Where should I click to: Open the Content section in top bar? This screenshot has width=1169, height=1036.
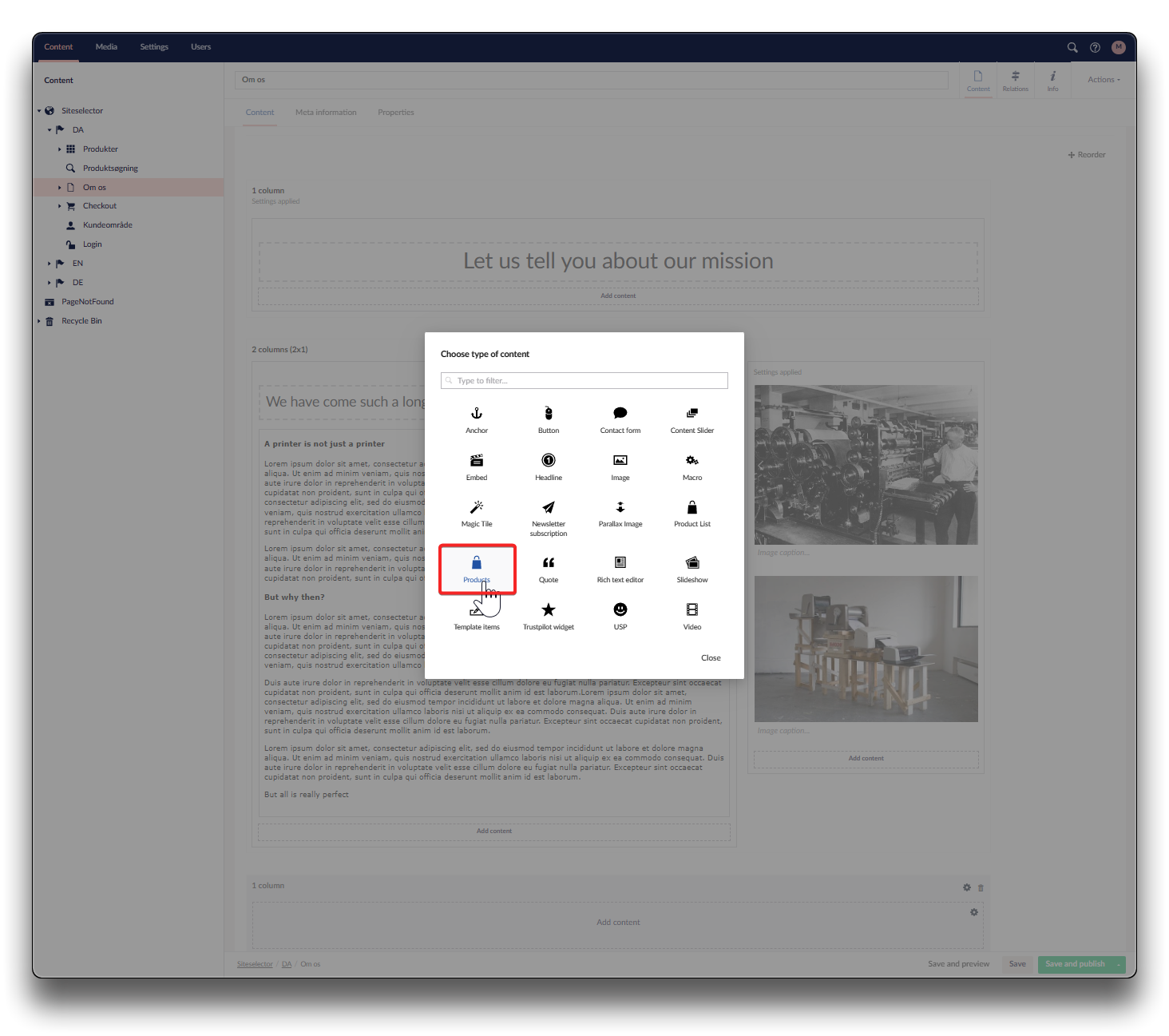[x=58, y=47]
